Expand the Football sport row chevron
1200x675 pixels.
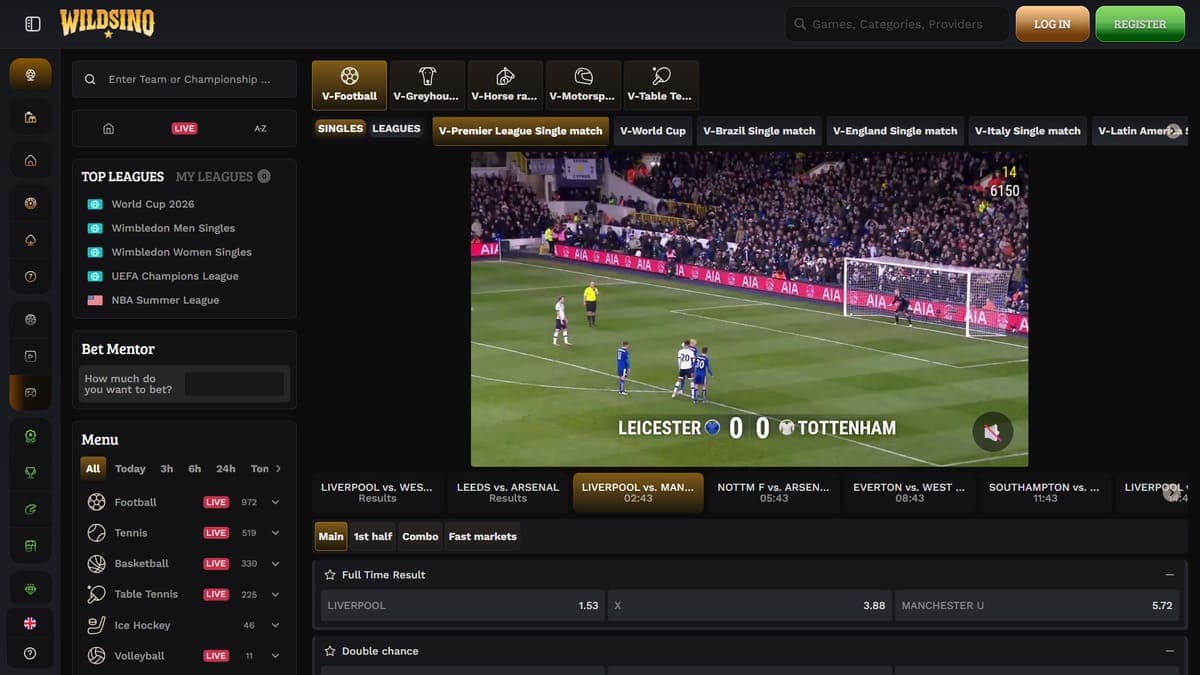click(x=275, y=502)
